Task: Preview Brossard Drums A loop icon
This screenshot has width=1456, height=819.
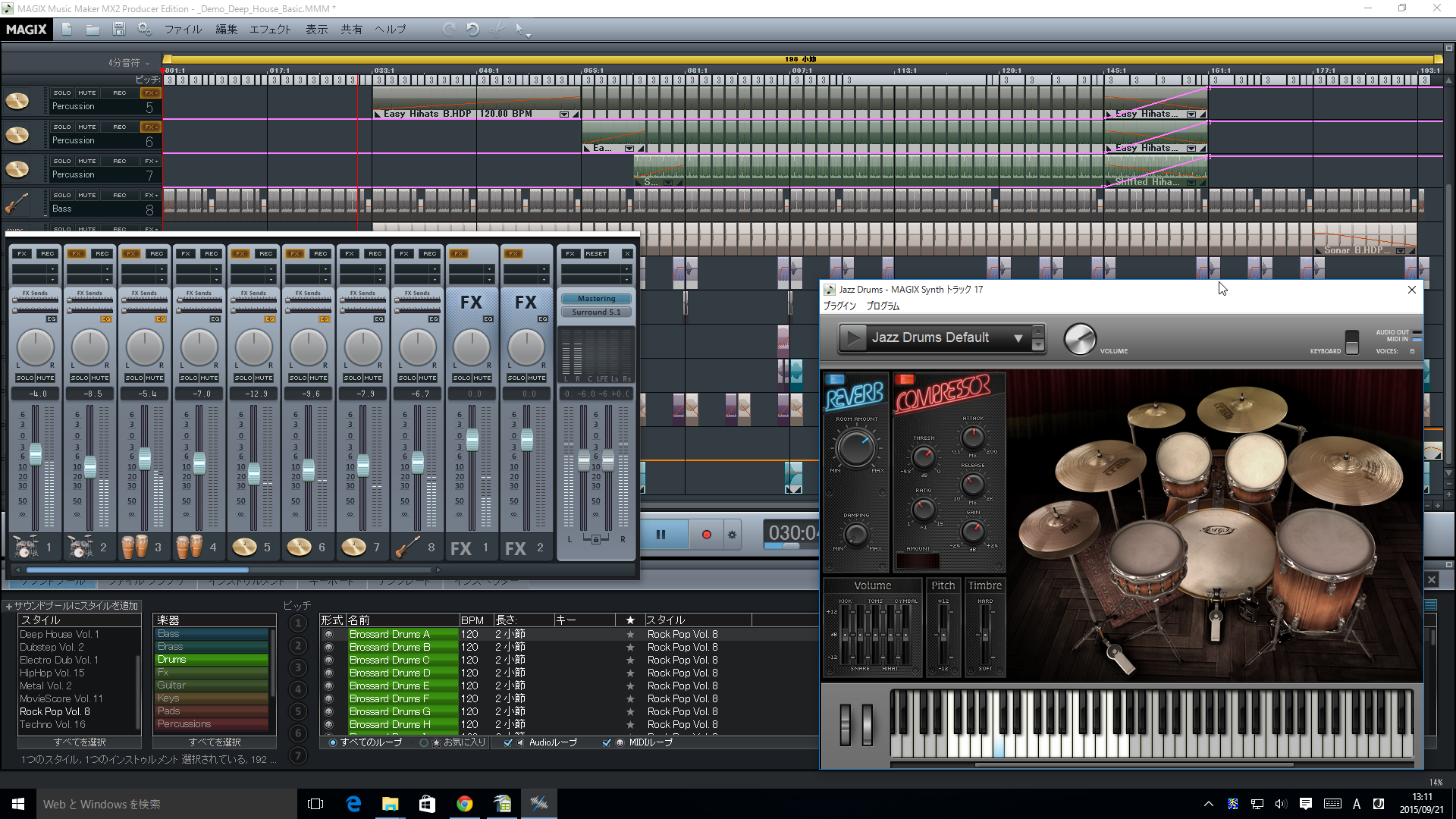Action: [328, 634]
